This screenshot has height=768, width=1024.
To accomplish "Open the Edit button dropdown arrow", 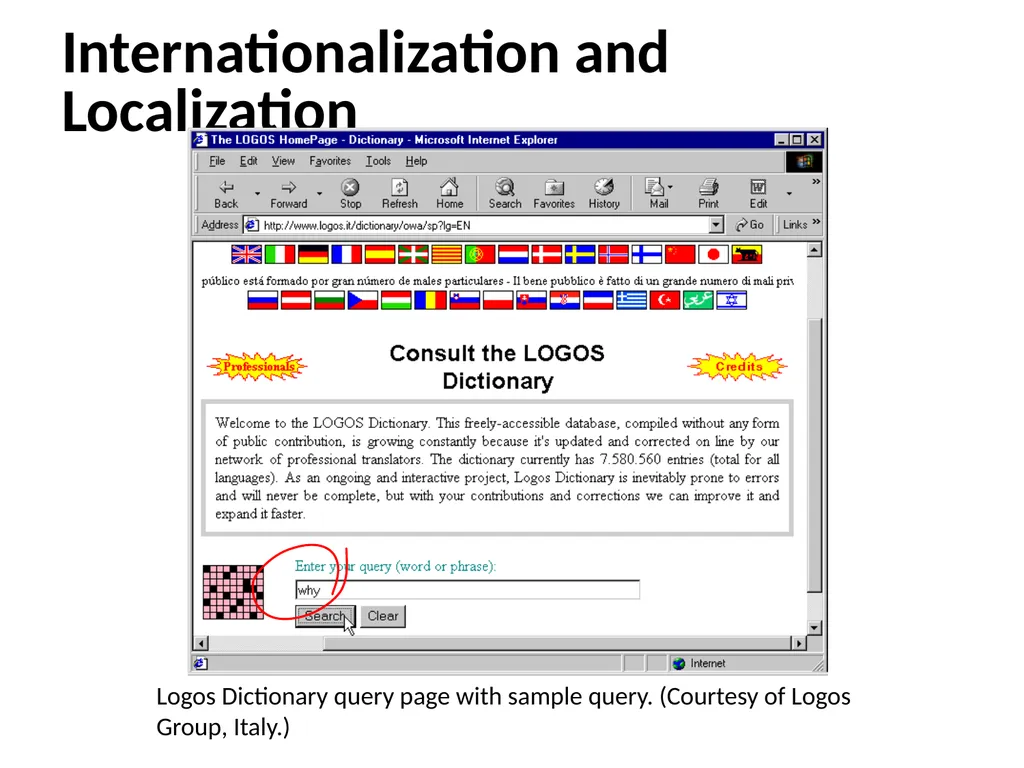I will (x=789, y=194).
